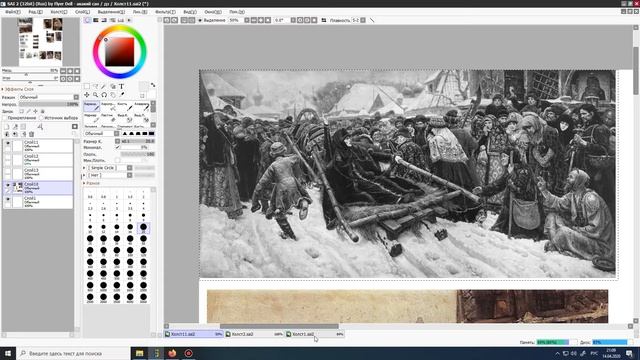Open the Simple Circle brush shape dropdown

(110, 168)
